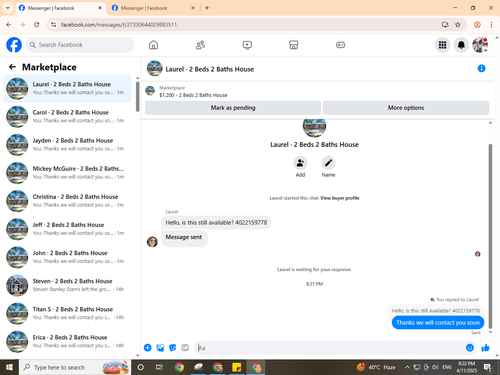Show hidden tray icons chevron
This screenshot has width=500, height=375.
pos(407,367)
